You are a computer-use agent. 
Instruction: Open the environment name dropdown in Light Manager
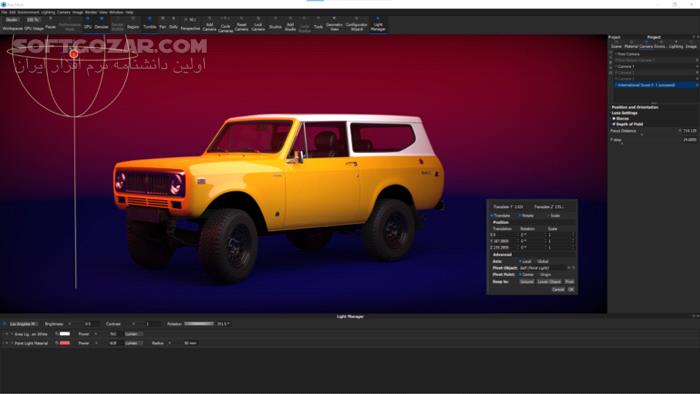pyautogui.click(x=24, y=324)
